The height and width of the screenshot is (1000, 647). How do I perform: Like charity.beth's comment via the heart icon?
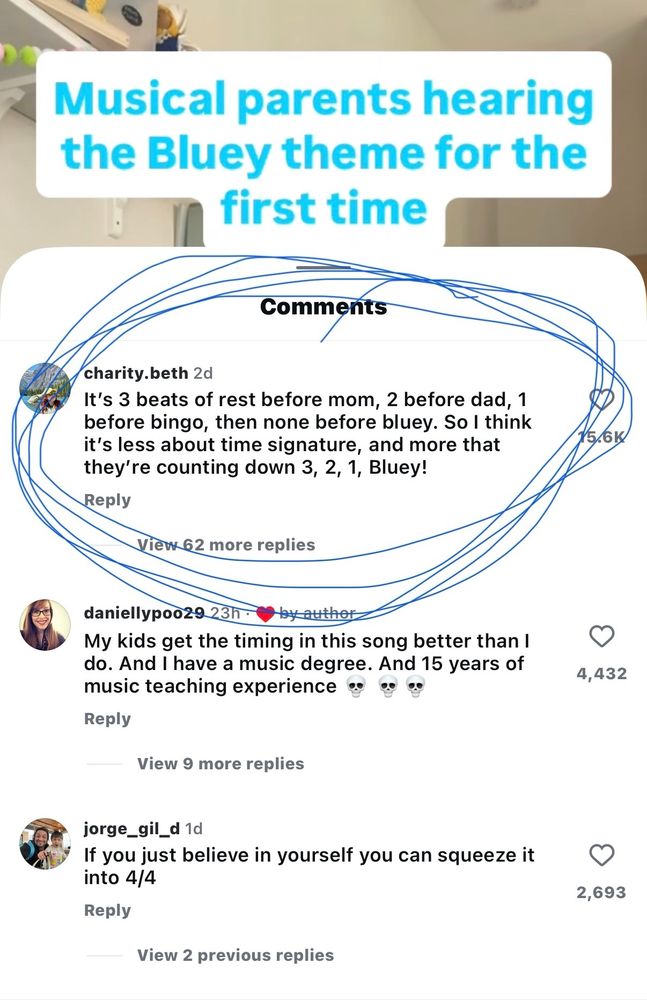coord(602,400)
